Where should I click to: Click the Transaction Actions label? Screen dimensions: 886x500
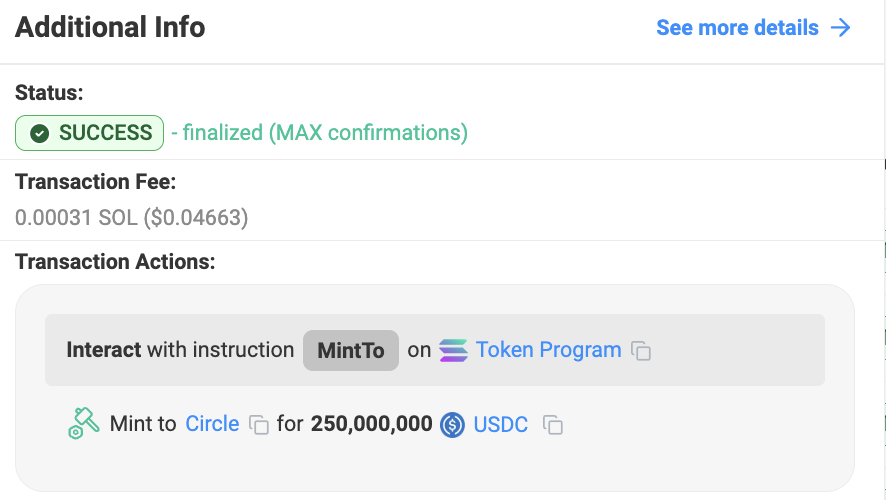click(x=115, y=262)
